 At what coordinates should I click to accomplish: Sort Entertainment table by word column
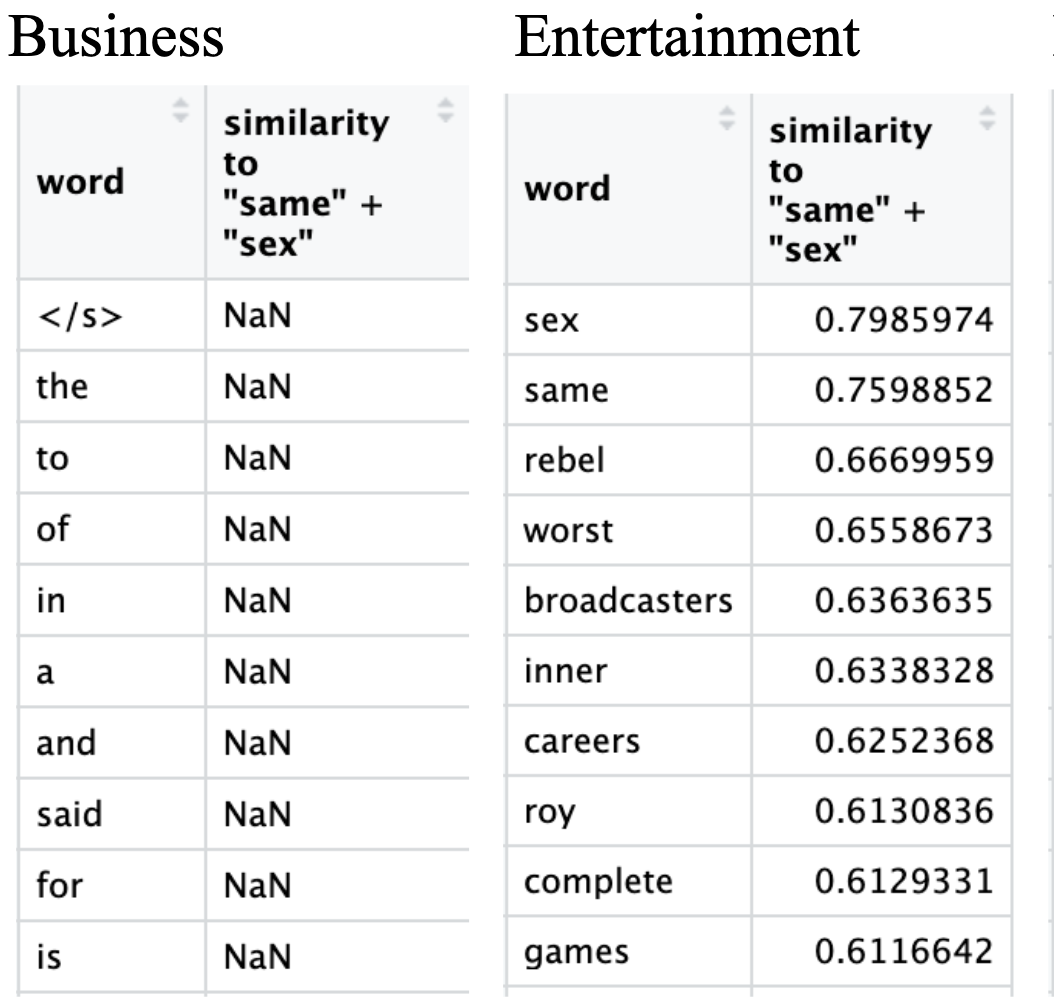point(727,120)
